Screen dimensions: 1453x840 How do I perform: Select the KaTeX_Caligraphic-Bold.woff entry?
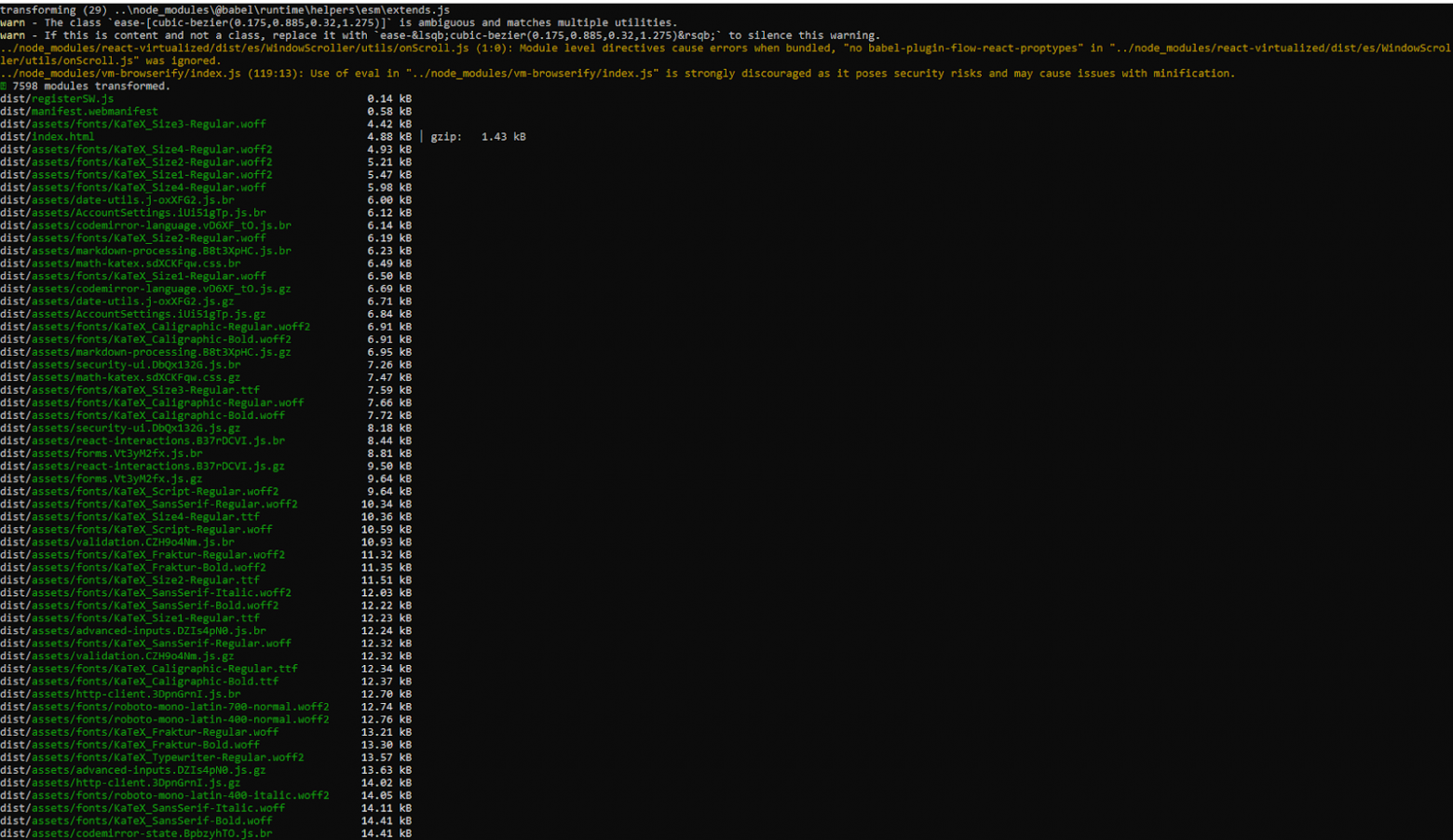pyautogui.click(x=143, y=415)
